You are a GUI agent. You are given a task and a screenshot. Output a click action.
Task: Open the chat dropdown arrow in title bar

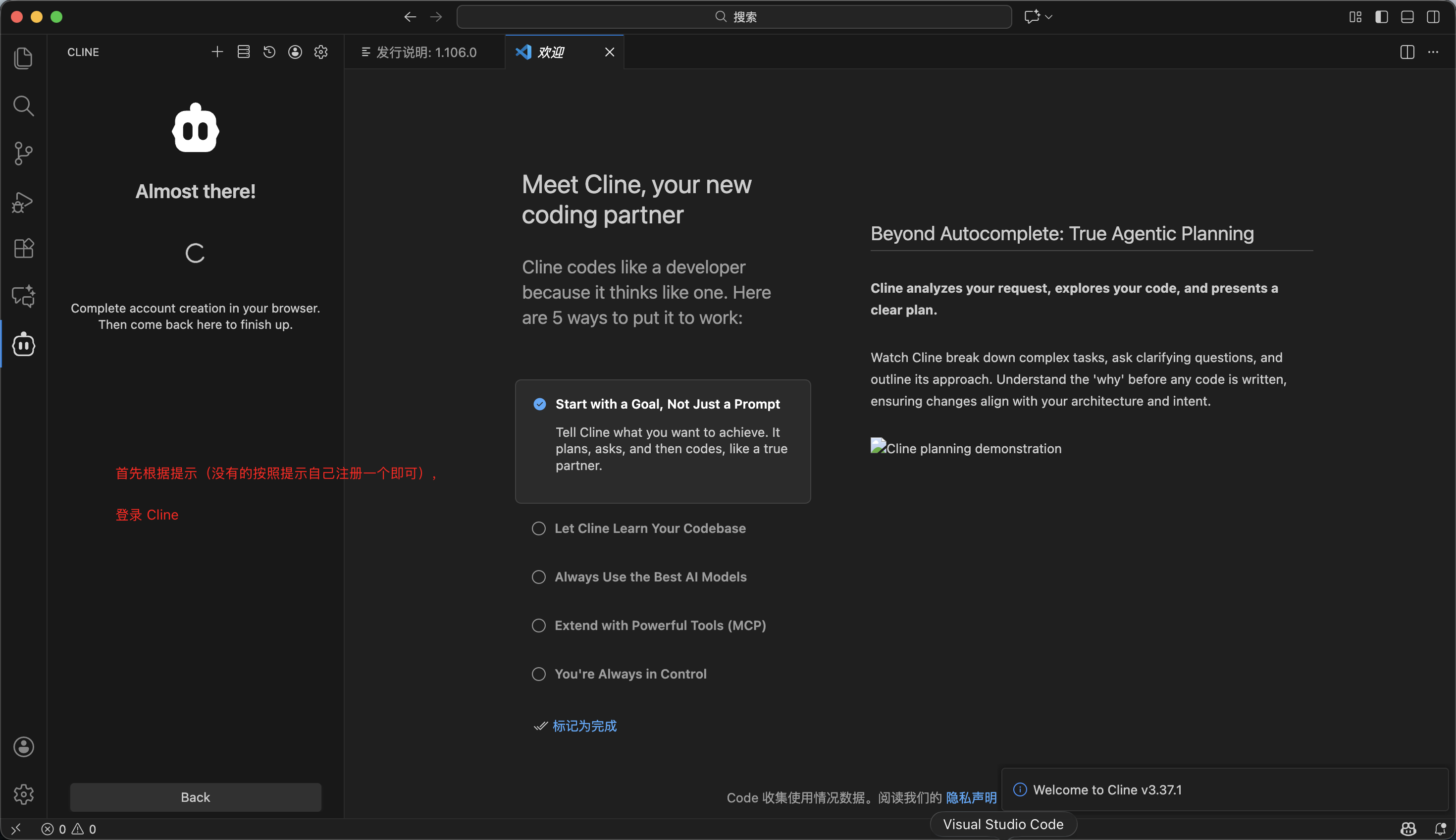pyautogui.click(x=1049, y=17)
